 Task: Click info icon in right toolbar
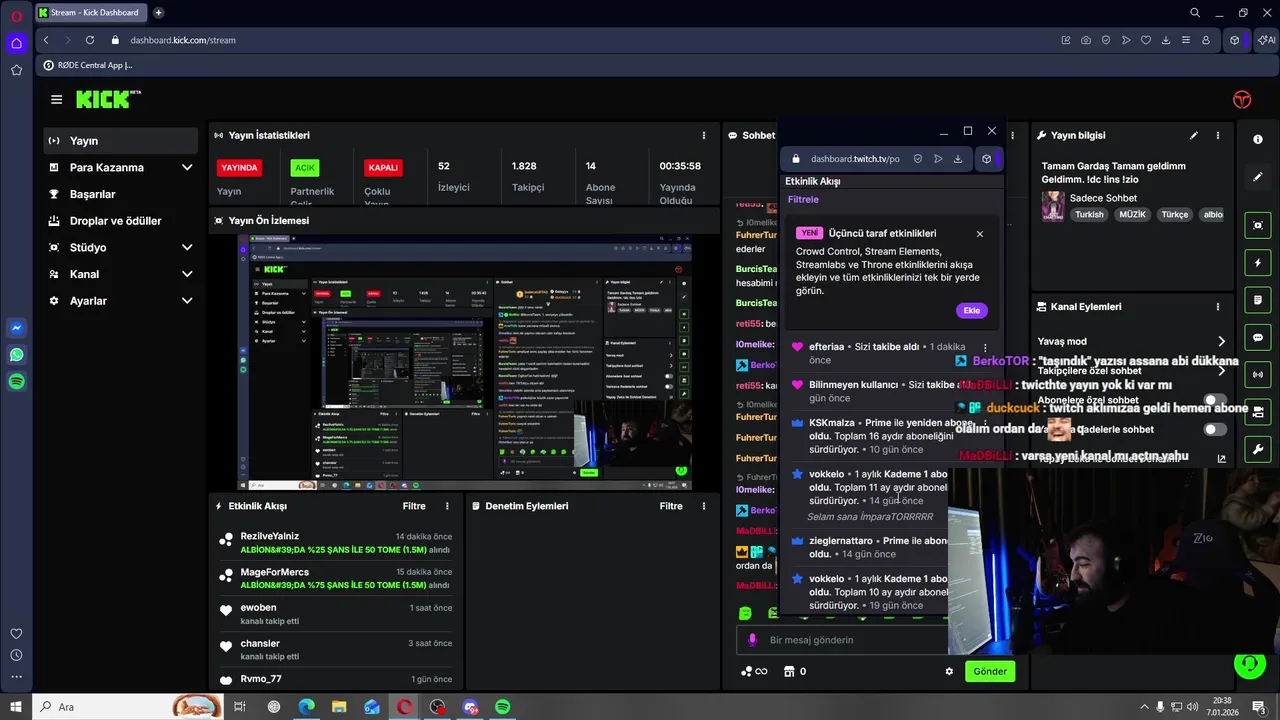click(1258, 139)
